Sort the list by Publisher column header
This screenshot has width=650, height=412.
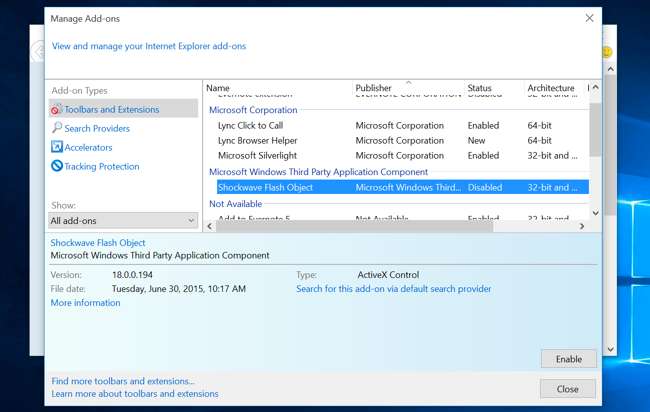tap(374, 88)
